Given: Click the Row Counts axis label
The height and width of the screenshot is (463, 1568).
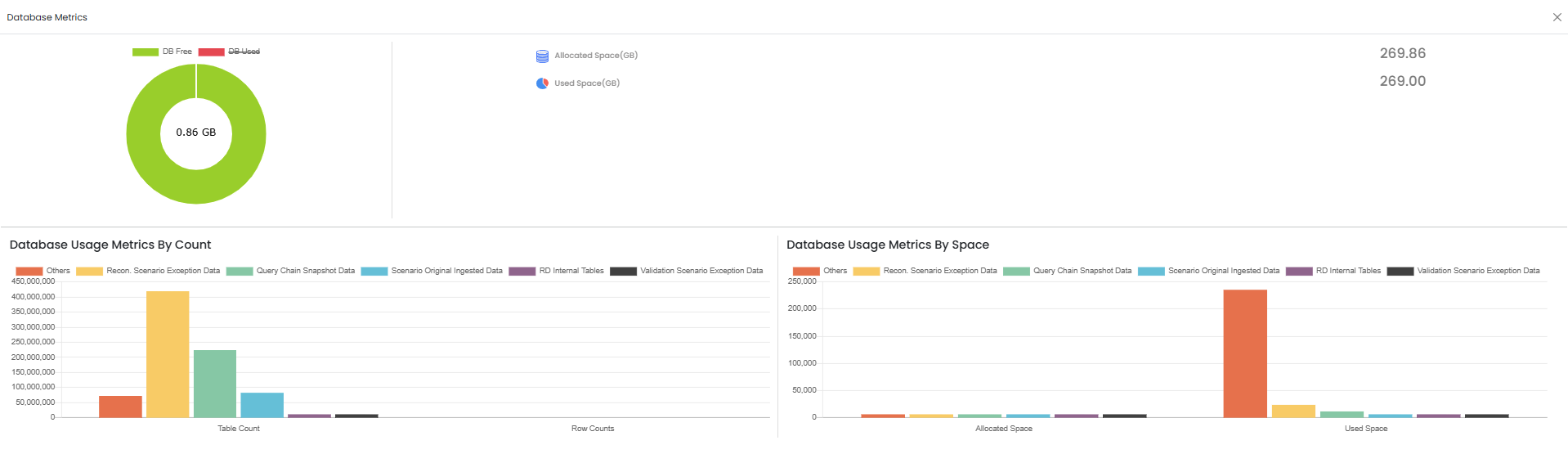Looking at the screenshot, I should [x=593, y=429].
